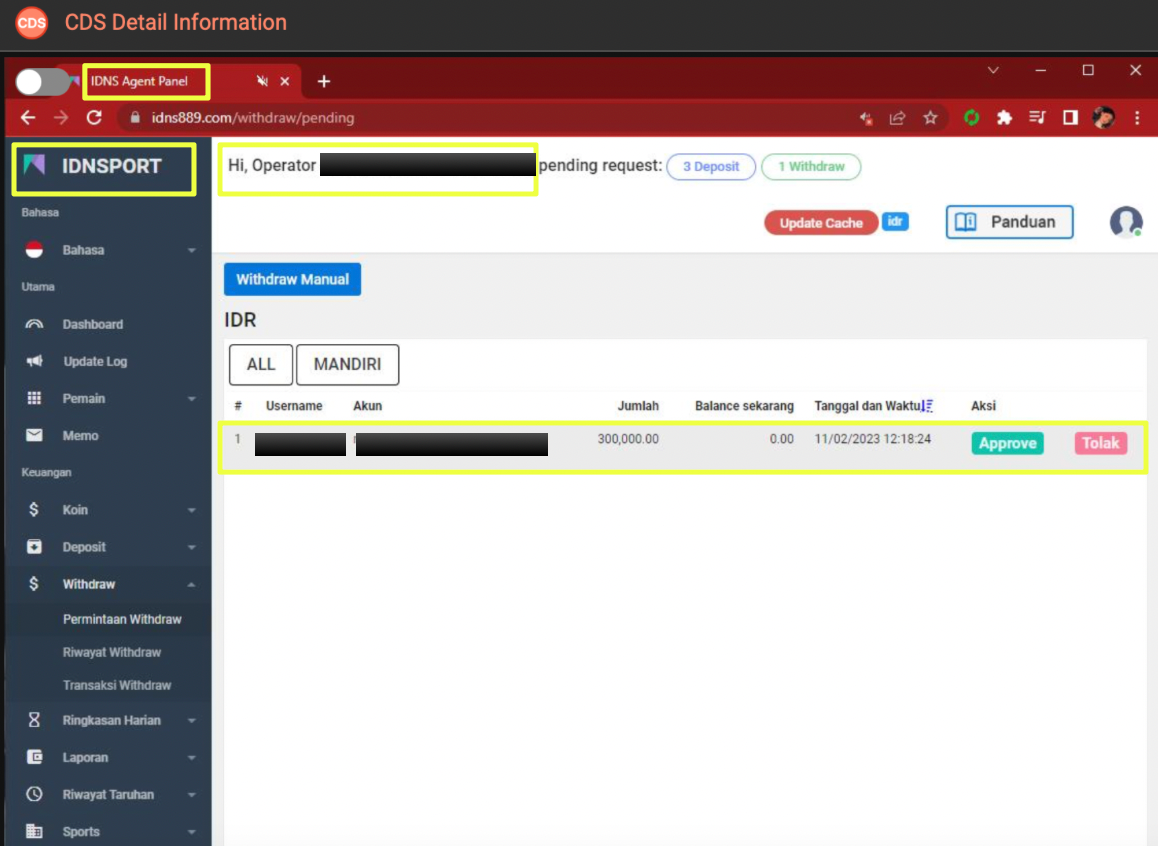Open Riwayat Withdraw menu item
The height and width of the screenshot is (846, 1158).
click(112, 652)
